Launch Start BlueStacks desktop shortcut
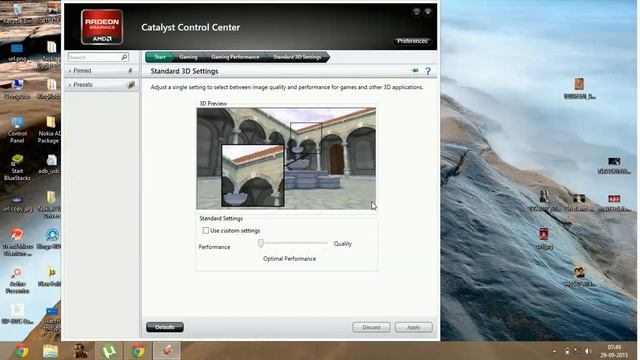 [x=17, y=167]
